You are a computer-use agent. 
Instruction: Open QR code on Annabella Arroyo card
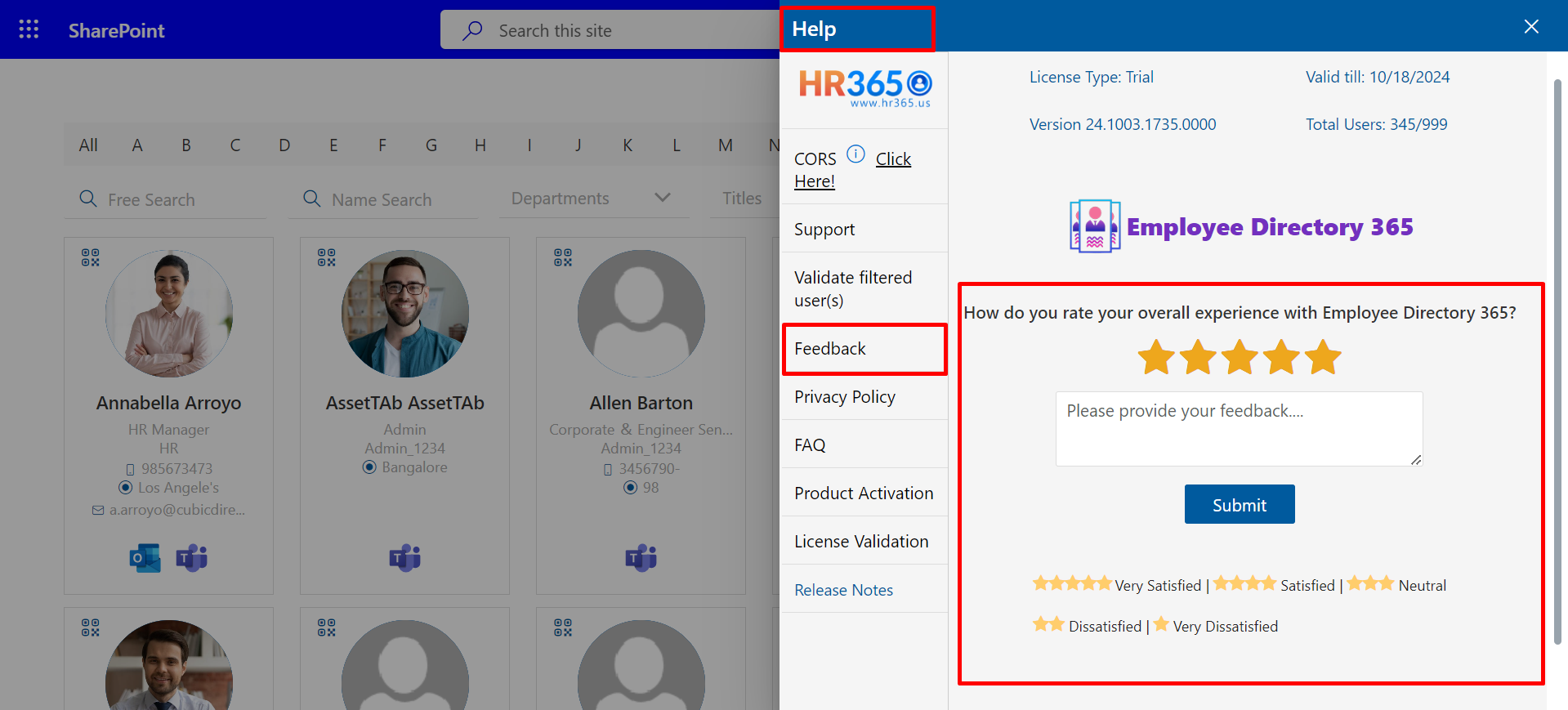[91, 258]
